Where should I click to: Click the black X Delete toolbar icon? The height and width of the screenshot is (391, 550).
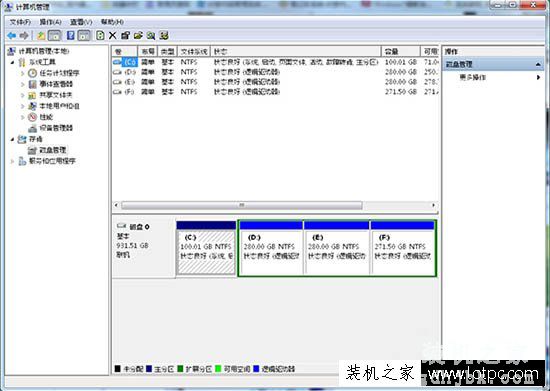[x=113, y=35]
